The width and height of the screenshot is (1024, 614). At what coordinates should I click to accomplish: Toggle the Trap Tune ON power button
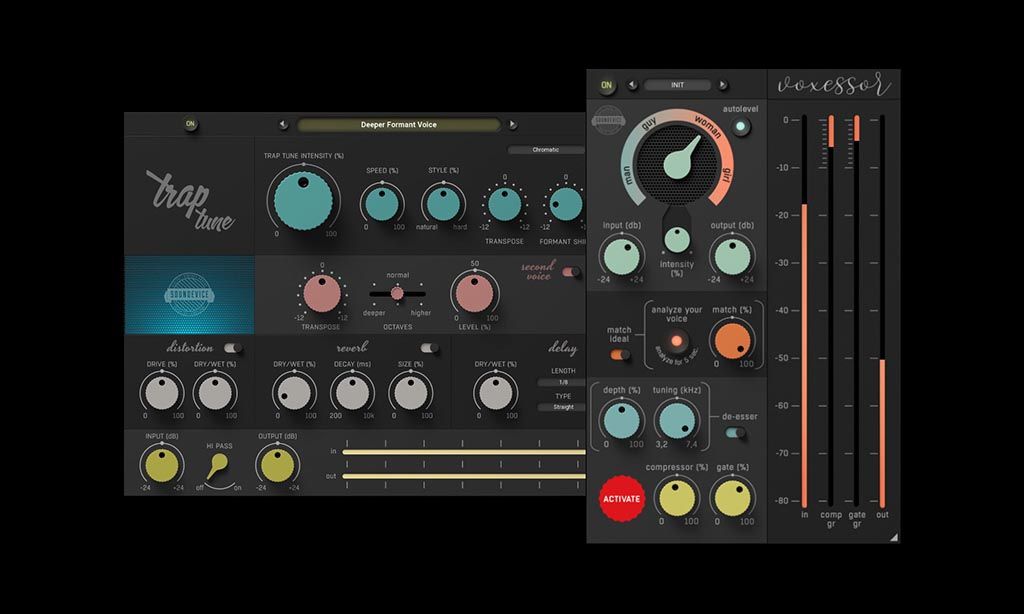(190, 123)
